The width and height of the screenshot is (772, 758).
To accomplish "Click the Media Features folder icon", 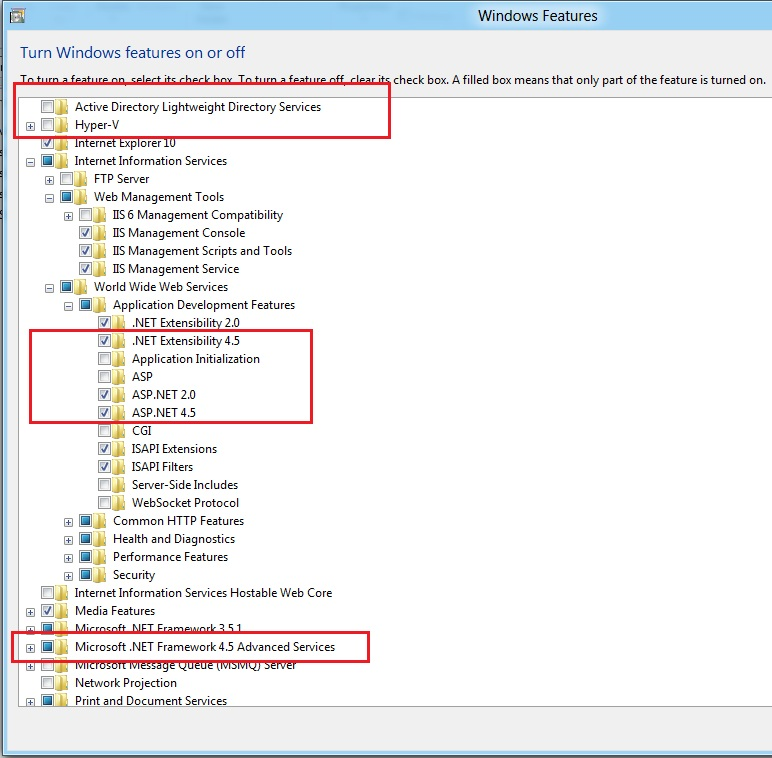I will pos(63,611).
